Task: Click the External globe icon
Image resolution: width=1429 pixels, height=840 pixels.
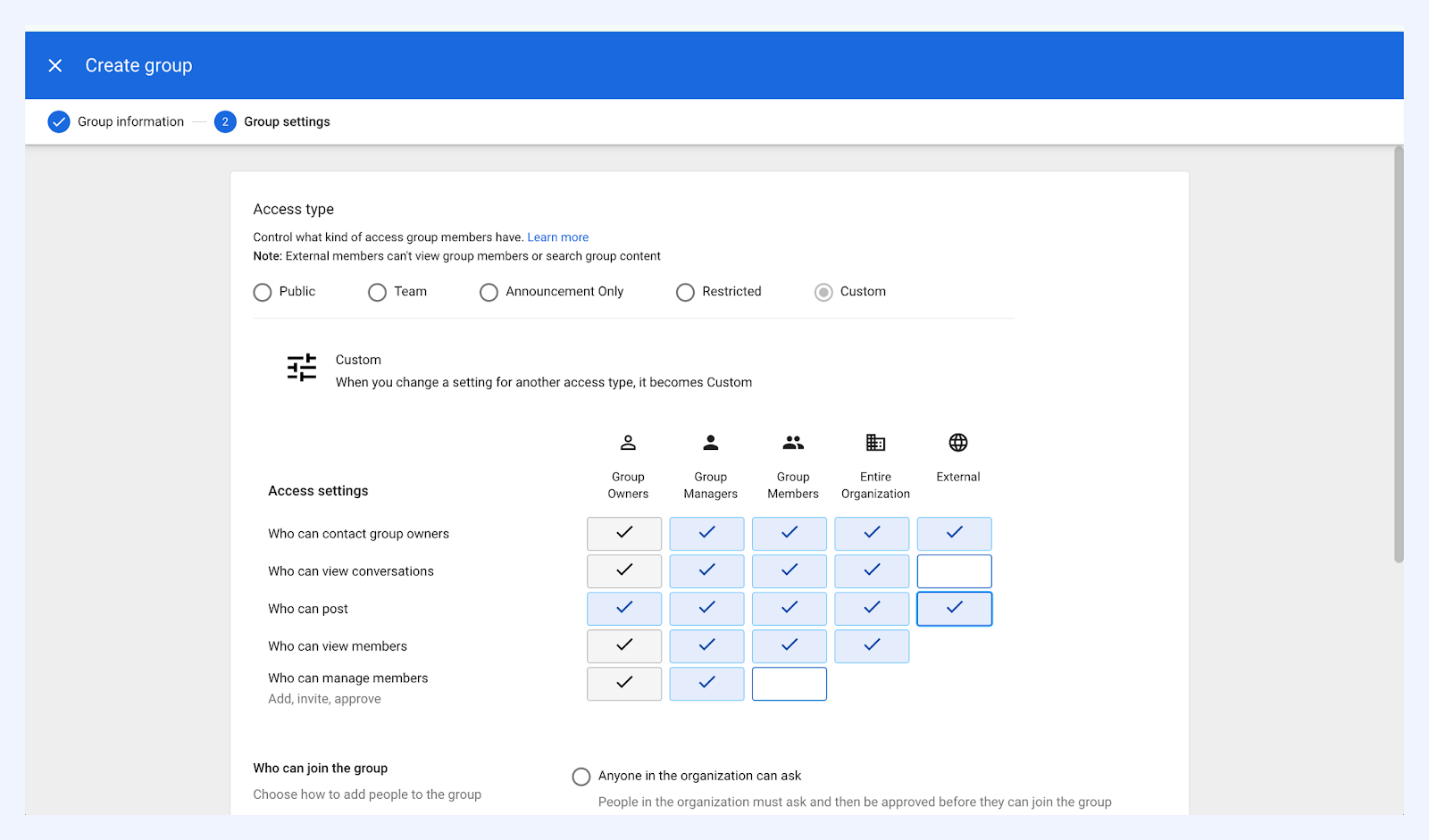Action: click(x=958, y=442)
